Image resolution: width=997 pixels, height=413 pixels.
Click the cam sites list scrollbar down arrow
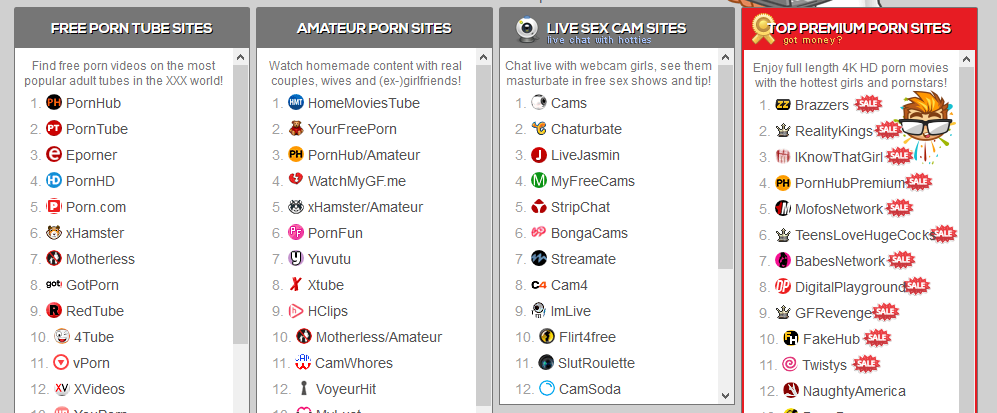pyautogui.click(x=727, y=397)
